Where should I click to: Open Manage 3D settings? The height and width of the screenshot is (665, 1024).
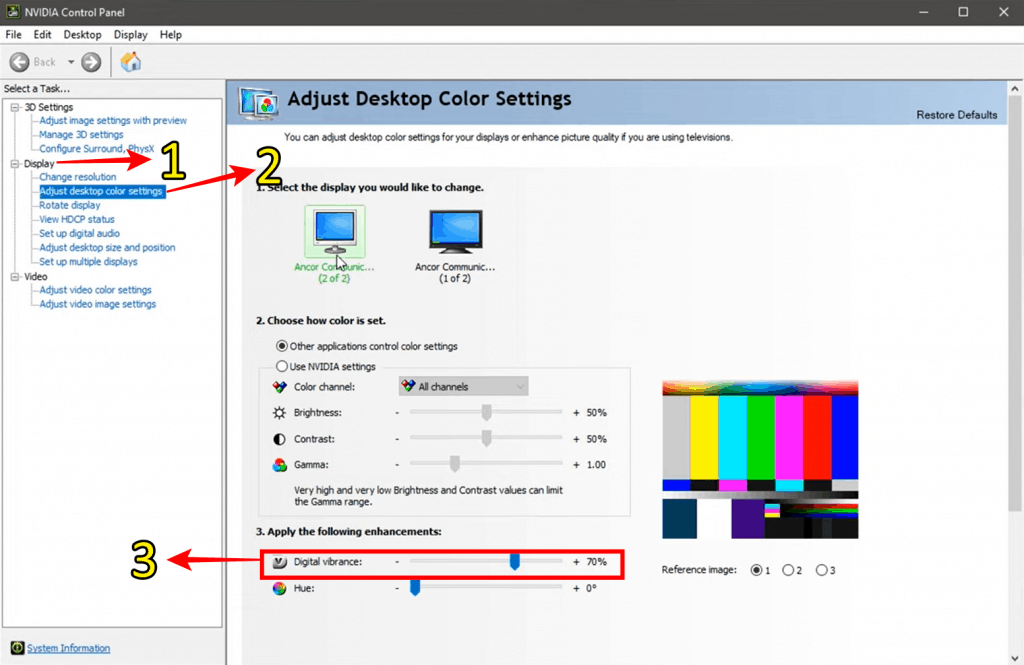click(81, 135)
